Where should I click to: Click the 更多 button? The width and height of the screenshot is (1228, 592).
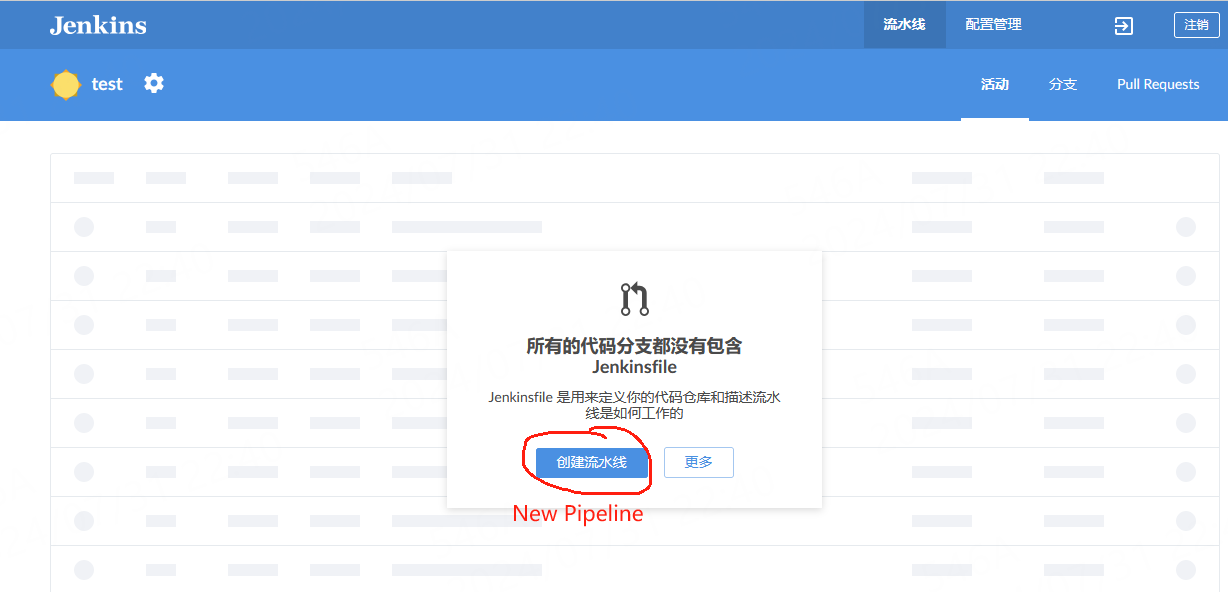tap(699, 462)
